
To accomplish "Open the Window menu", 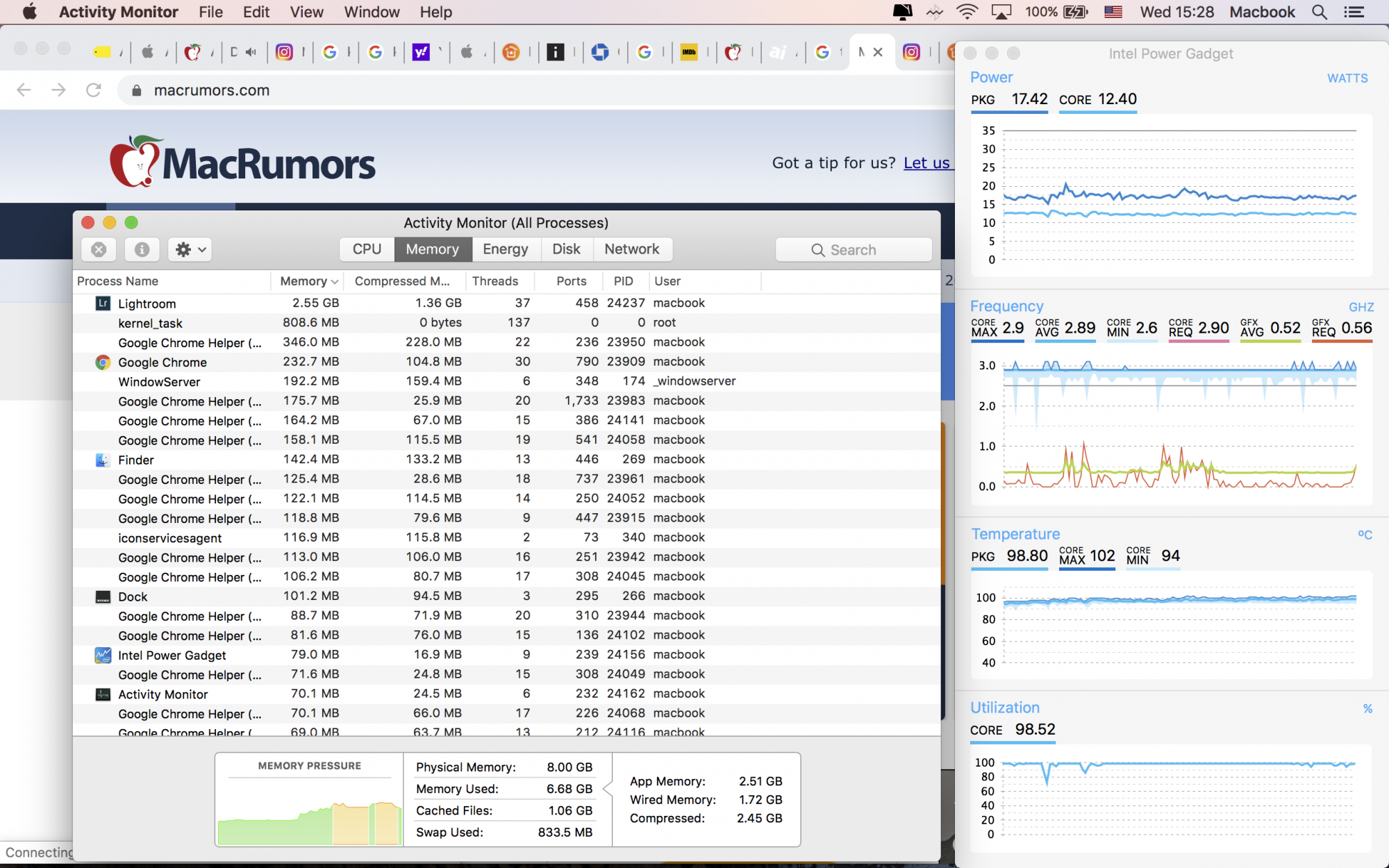I will pyautogui.click(x=372, y=12).
